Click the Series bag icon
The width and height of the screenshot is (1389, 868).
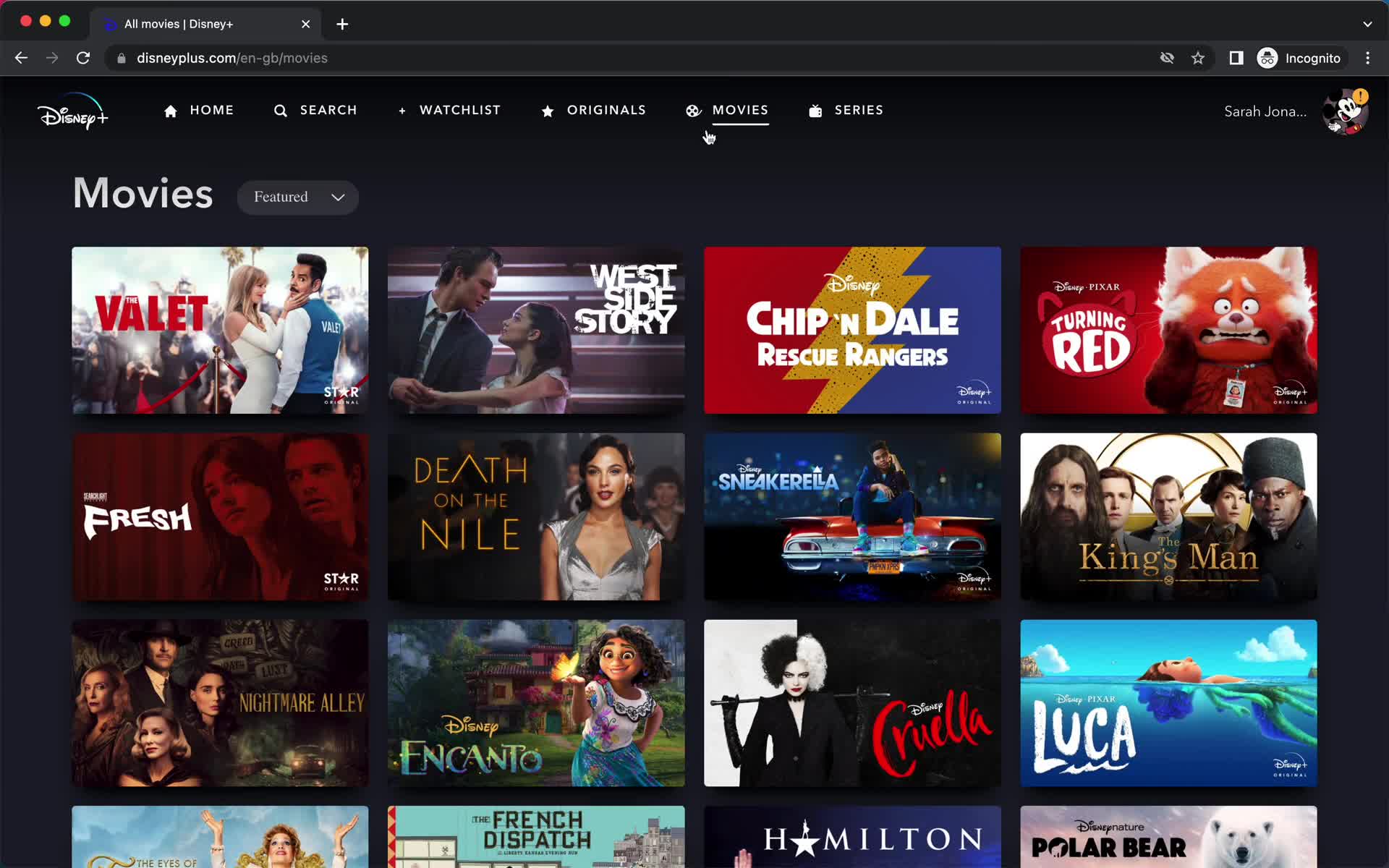816,110
